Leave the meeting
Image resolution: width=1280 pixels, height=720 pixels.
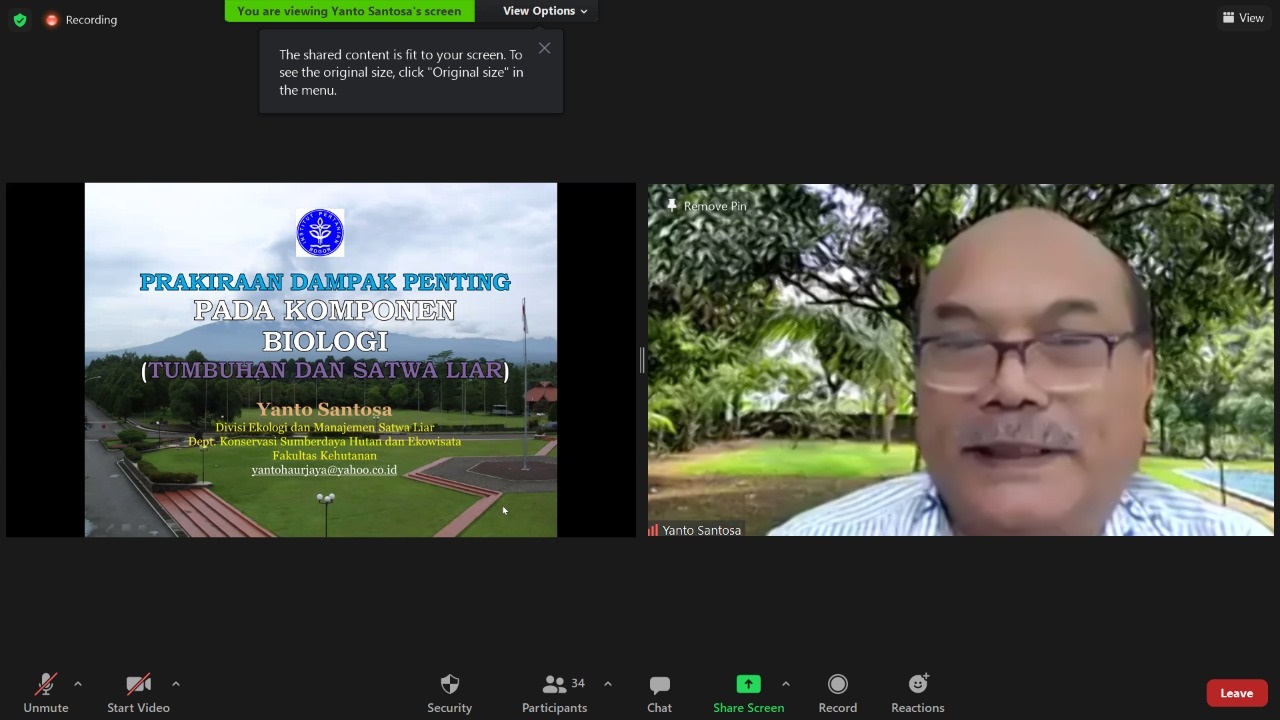pos(1236,693)
